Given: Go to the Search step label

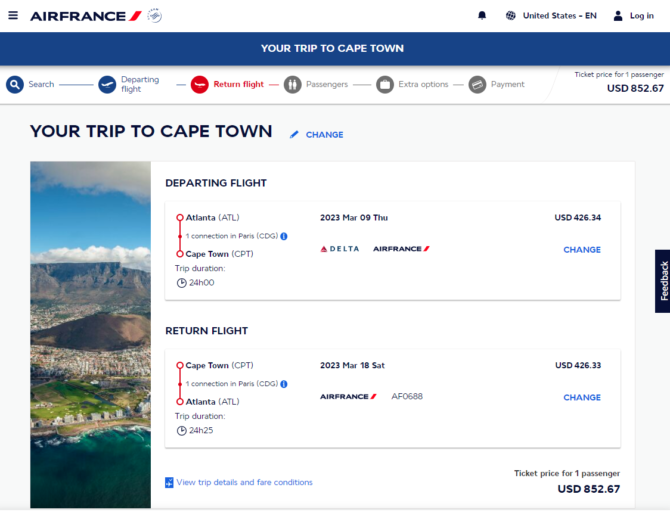Looking at the screenshot, I should pyautogui.click(x=41, y=84).
